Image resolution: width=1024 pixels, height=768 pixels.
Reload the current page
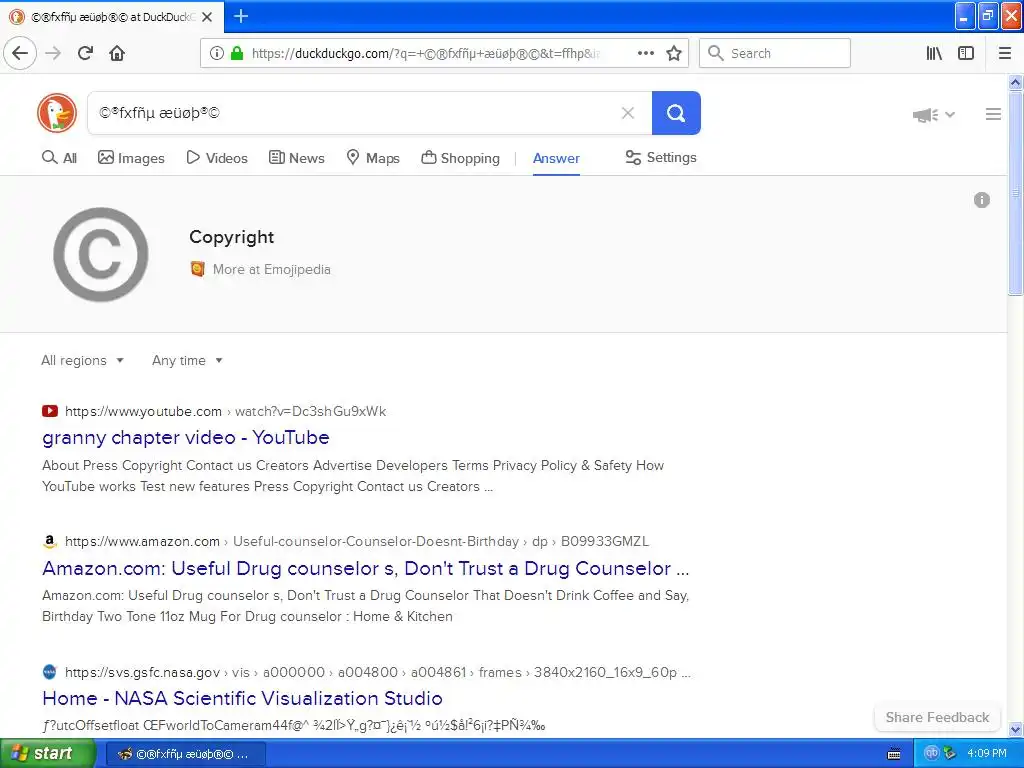86,53
